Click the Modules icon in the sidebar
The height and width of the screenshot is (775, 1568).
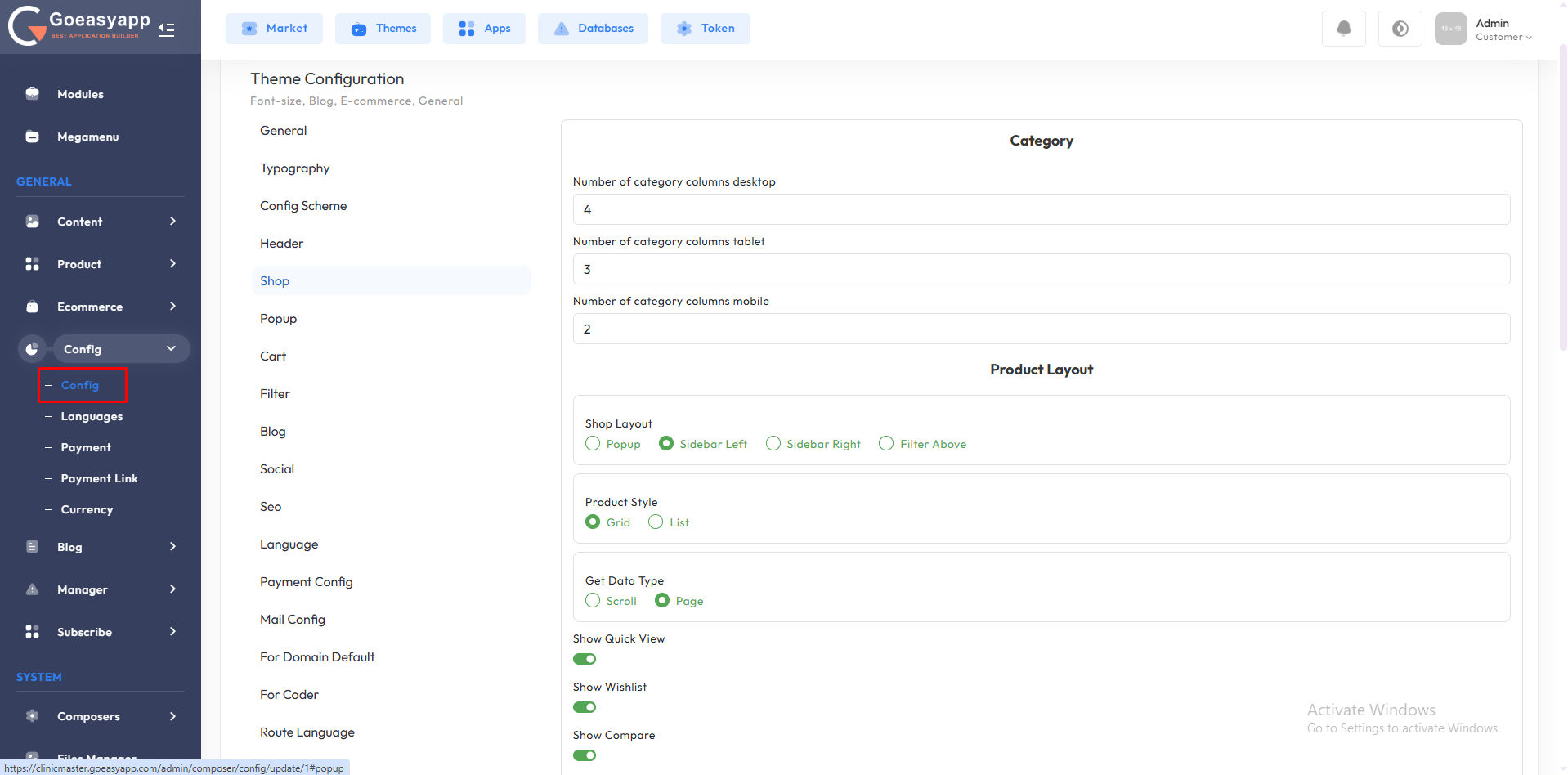coord(33,94)
